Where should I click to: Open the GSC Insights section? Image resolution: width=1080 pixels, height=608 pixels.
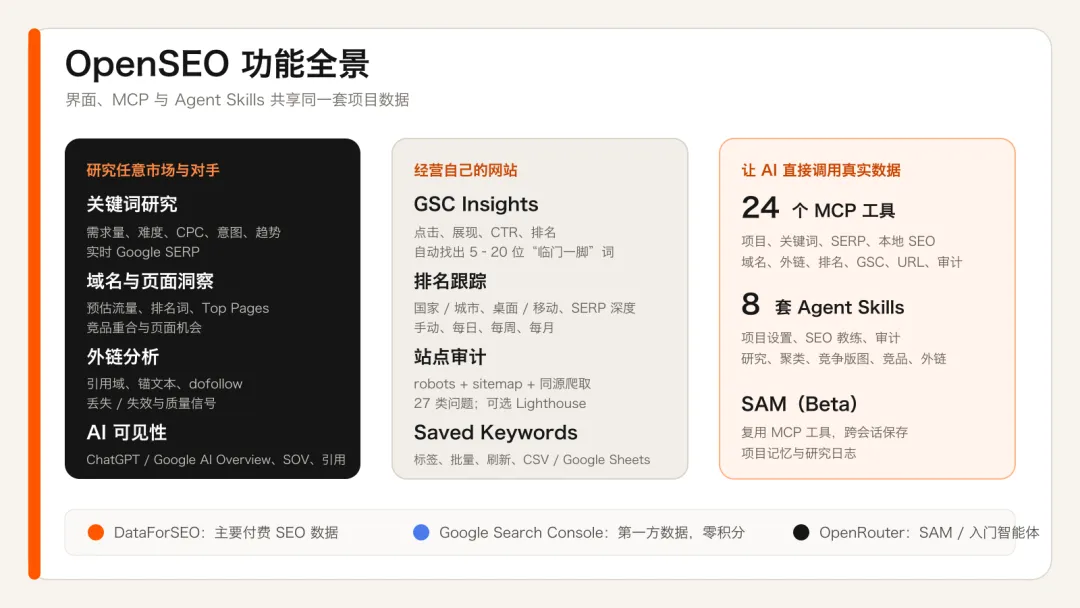(x=476, y=205)
